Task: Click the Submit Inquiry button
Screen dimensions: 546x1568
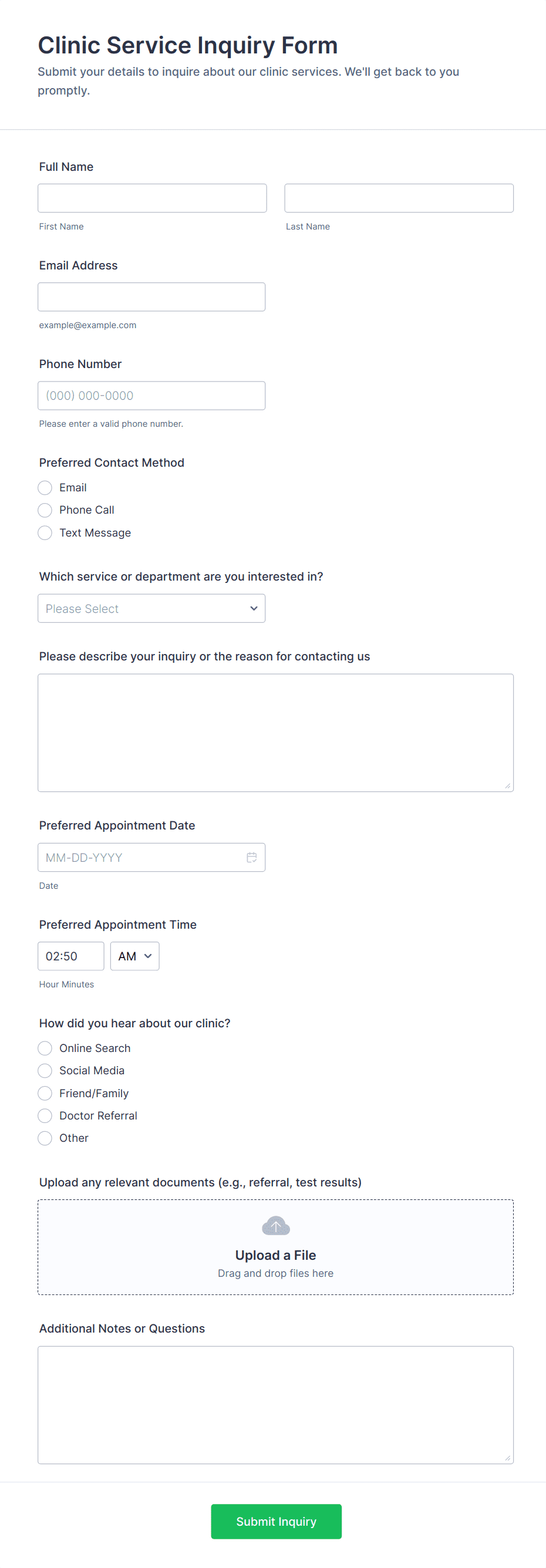Action: pos(275,1521)
